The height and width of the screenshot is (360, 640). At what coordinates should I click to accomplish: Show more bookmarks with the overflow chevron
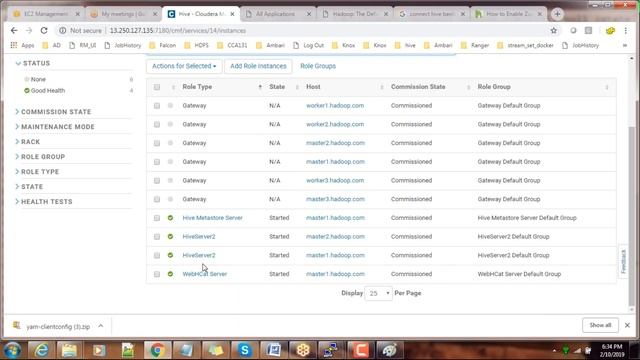(624, 45)
